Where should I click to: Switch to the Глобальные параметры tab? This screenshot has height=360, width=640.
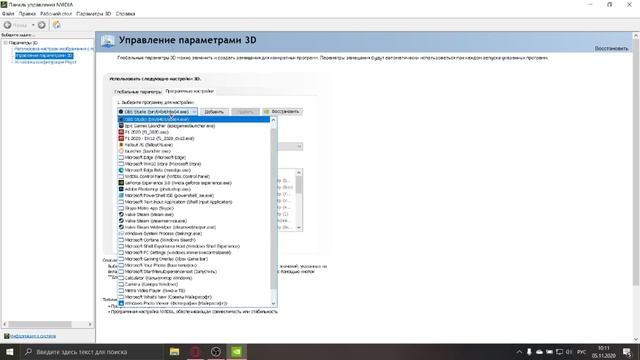[138, 91]
